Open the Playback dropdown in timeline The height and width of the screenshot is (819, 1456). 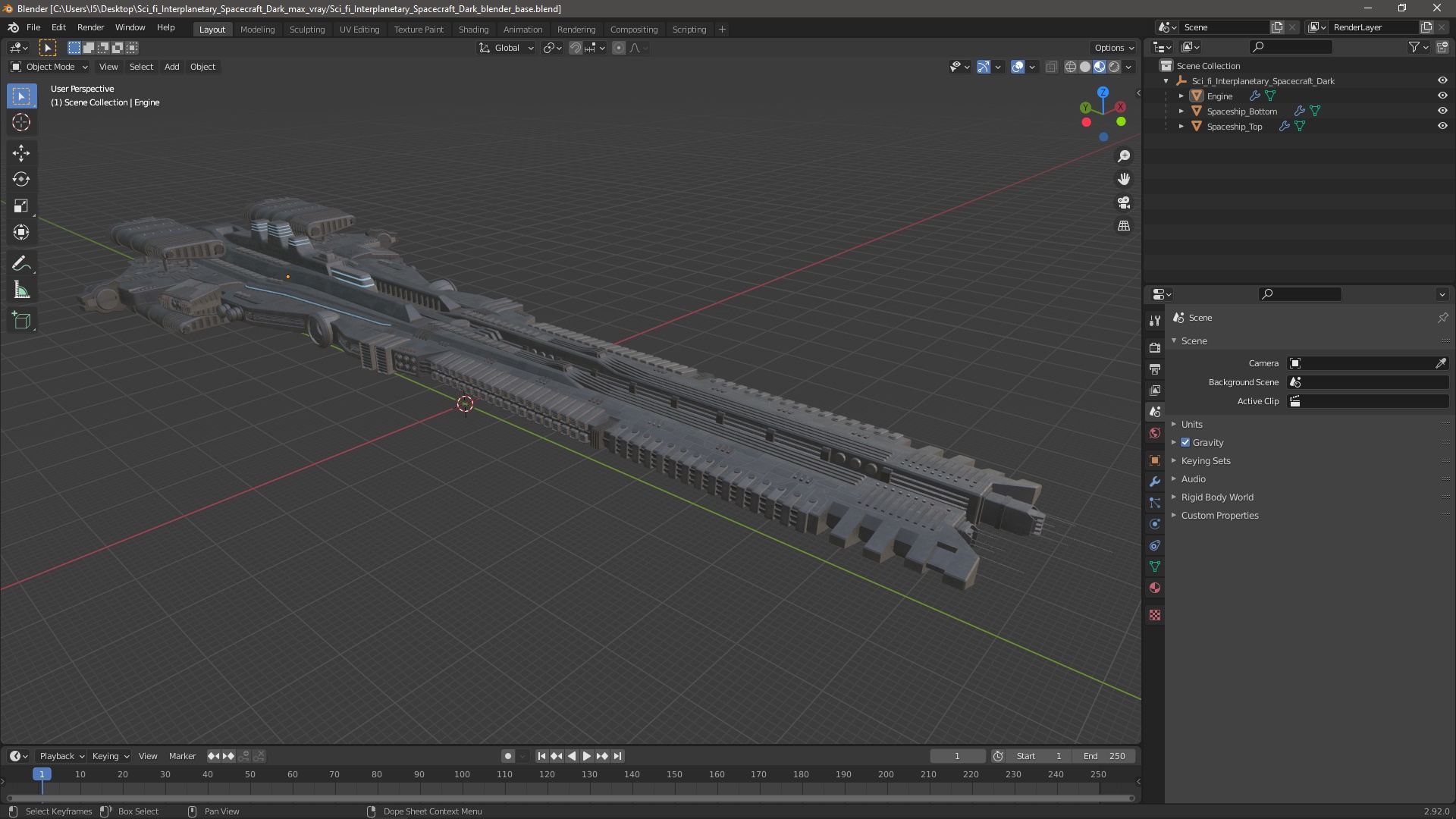tap(61, 756)
